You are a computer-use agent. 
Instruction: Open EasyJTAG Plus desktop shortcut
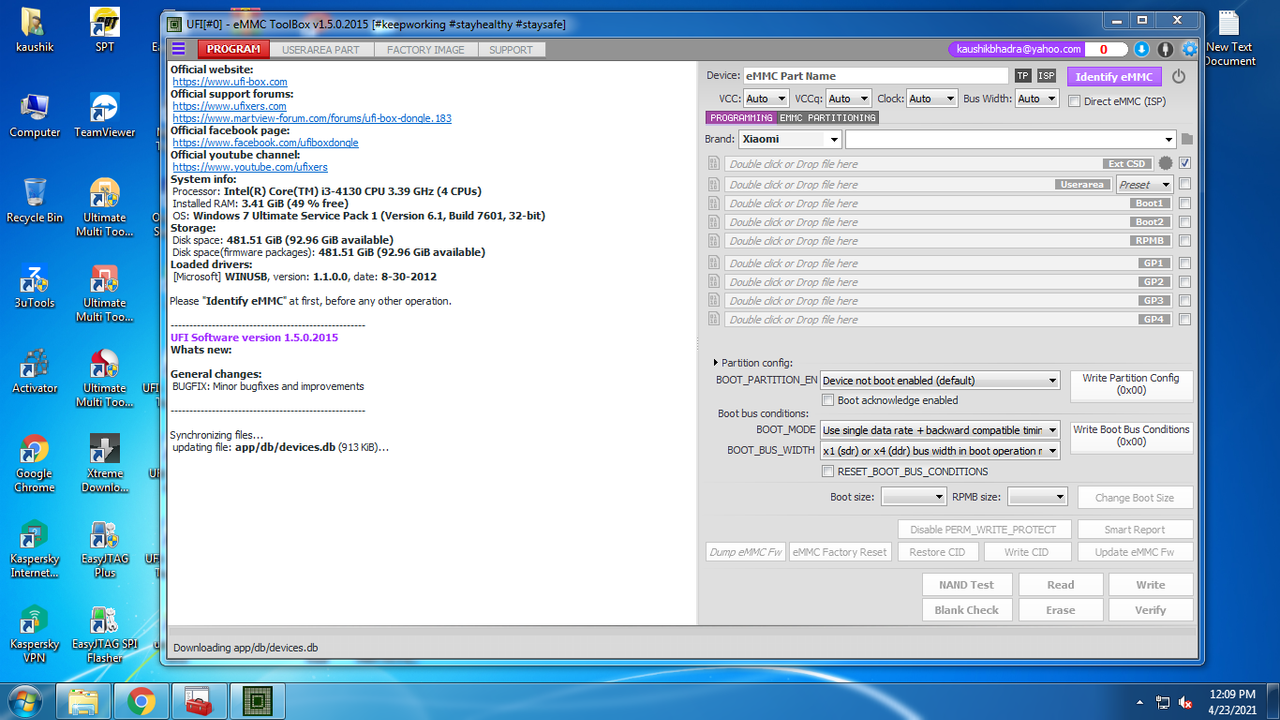tap(104, 550)
